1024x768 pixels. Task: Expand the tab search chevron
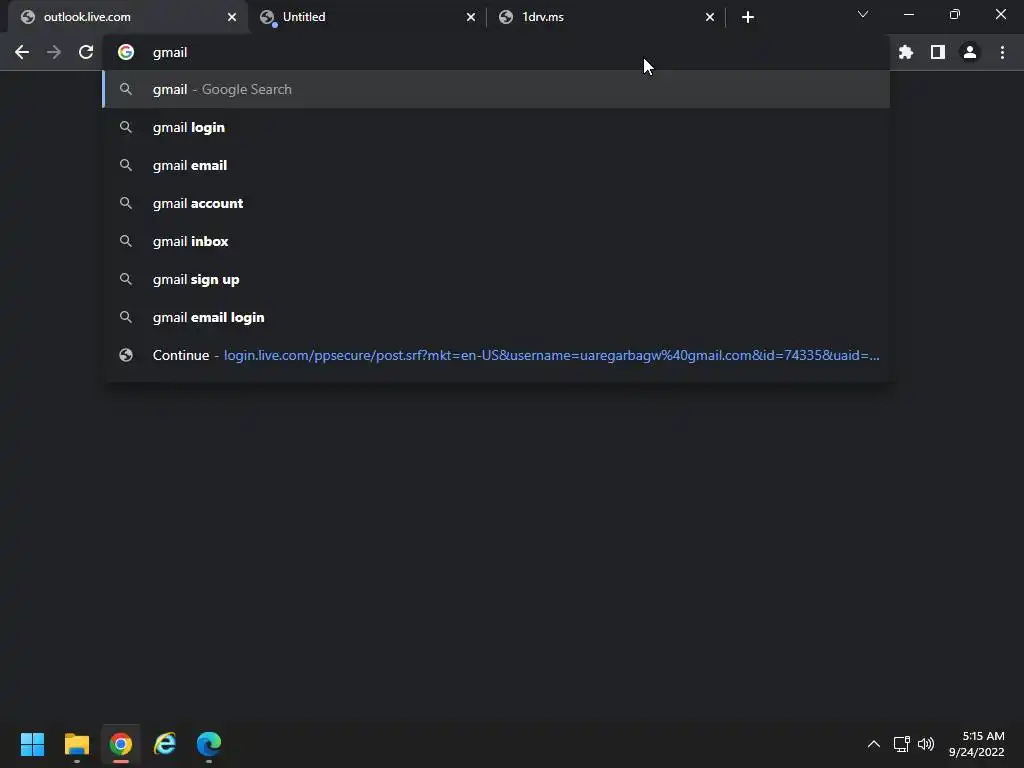click(x=863, y=14)
